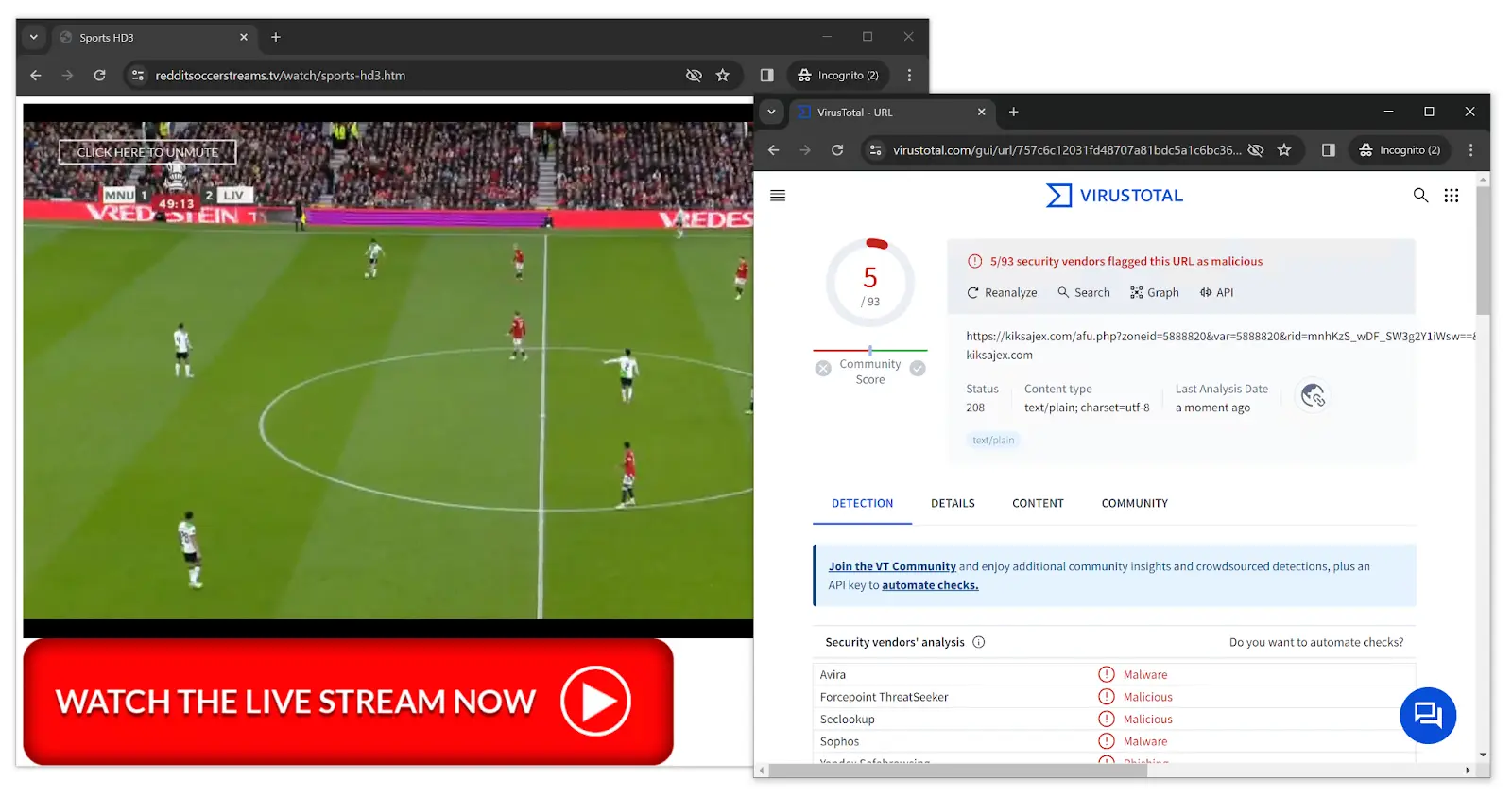This screenshot has height=798, width=1512.
Task: Open third-party cookie eye icon in the VirusTotal window
Action: pos(1256,149)
